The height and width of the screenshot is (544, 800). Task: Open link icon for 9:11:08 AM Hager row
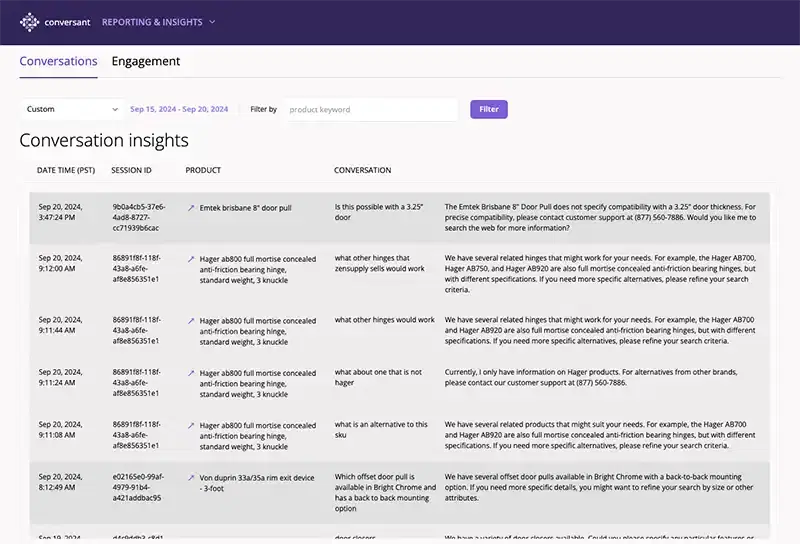[x=191, y=426]
